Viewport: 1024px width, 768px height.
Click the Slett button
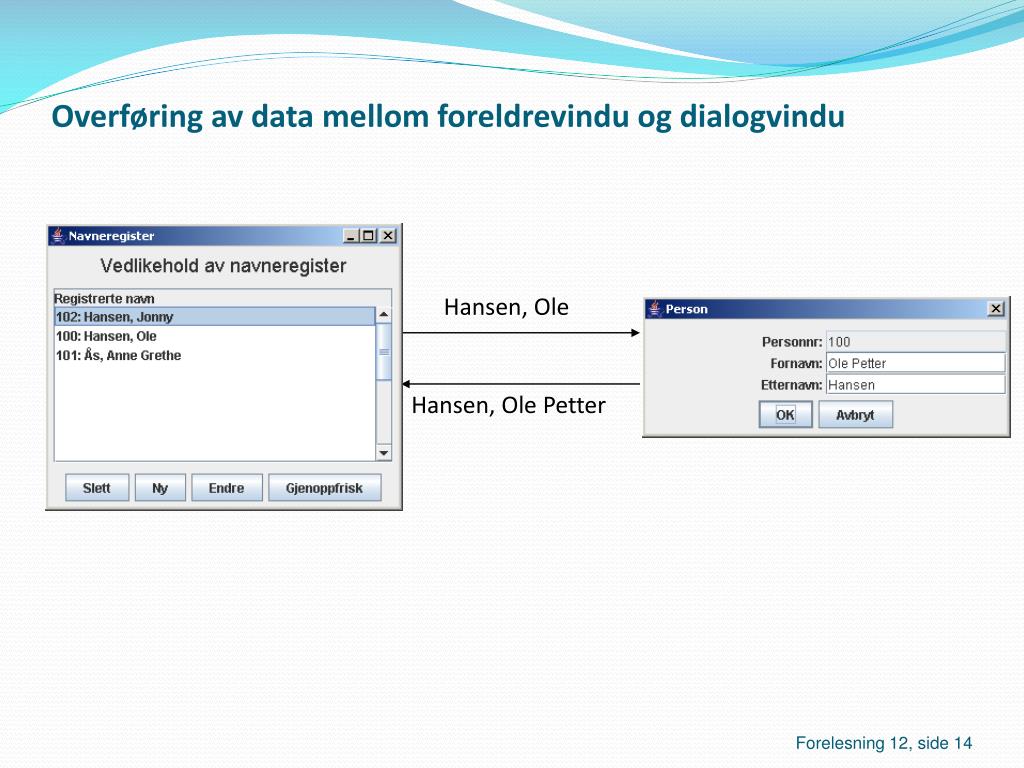coord(97,488)
